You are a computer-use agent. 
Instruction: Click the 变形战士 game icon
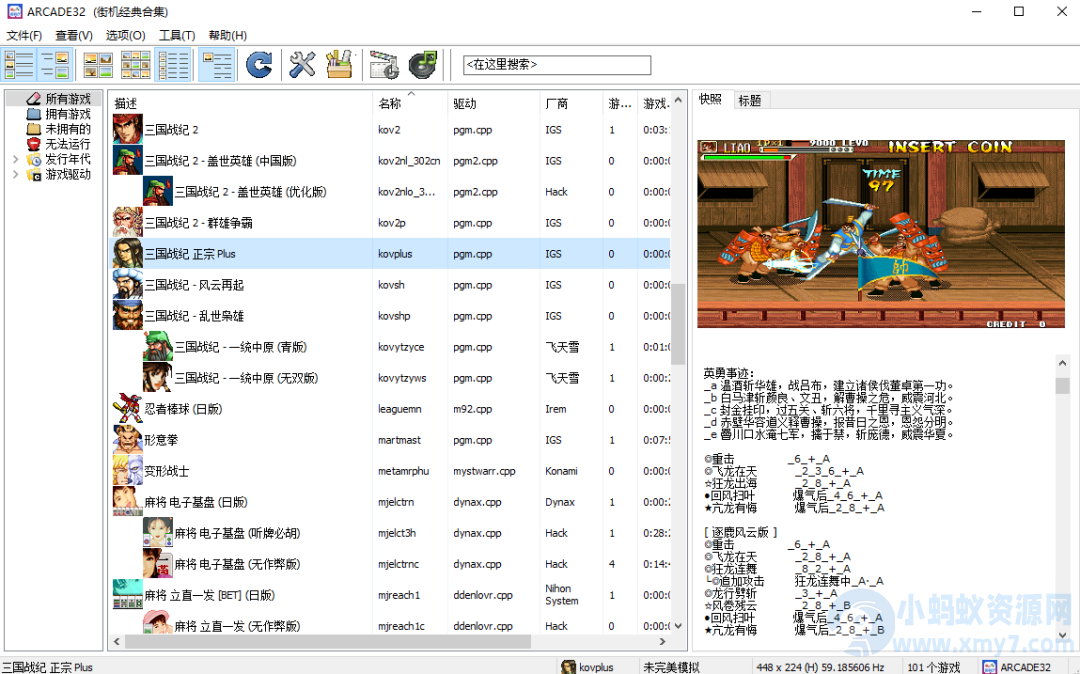pos(127,470)
